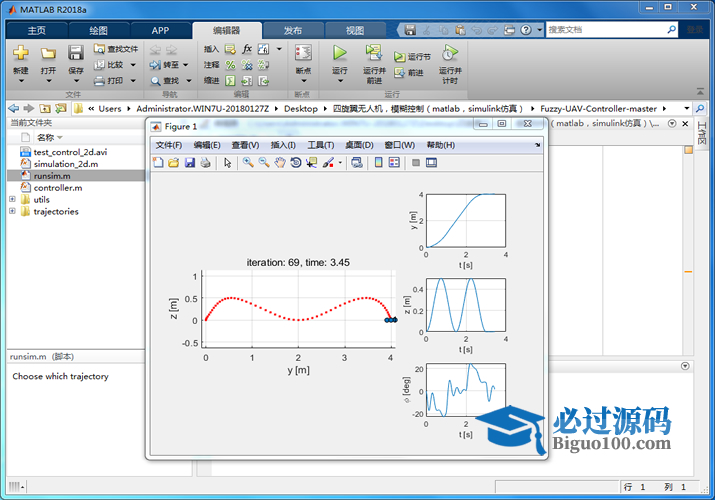Select the Brush data tool
Screen dimensions: 715x500
[328, 163]
